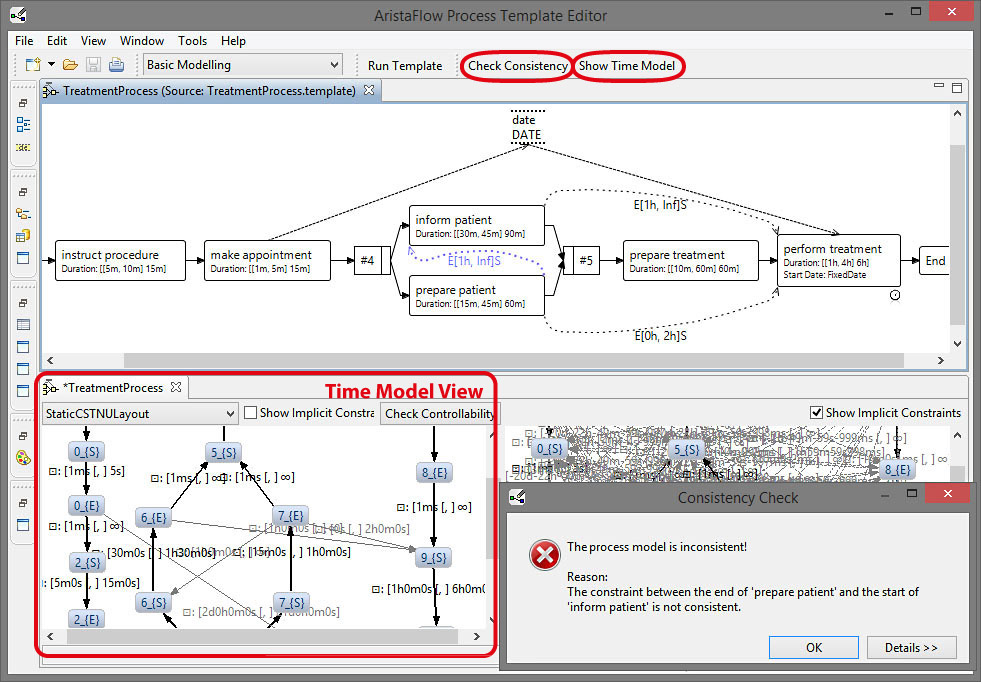This screenshot has width=981, height=682.
Task: Click the clock icon below perform treatment node
Action: tap(895, 295)
